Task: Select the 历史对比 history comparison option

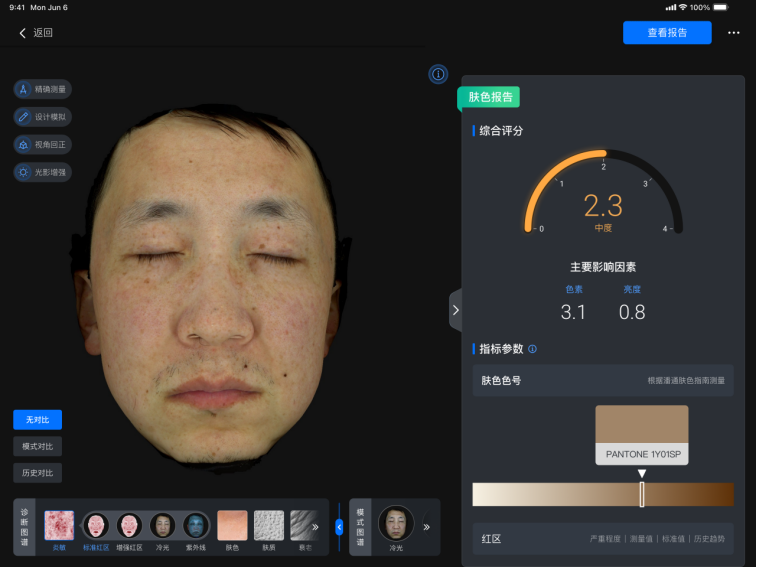Action: point(38,473)
